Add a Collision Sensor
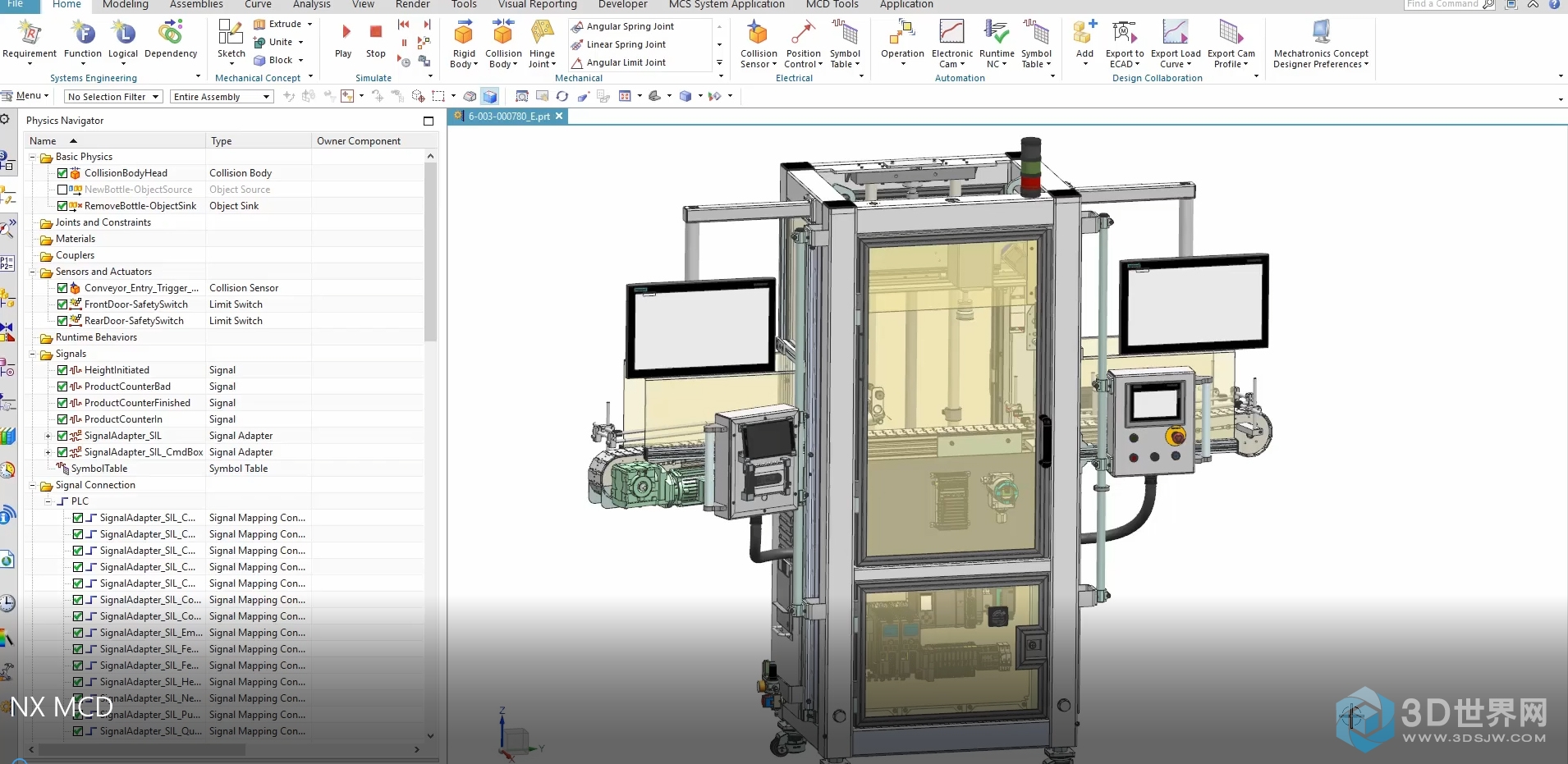 point(759,44)
